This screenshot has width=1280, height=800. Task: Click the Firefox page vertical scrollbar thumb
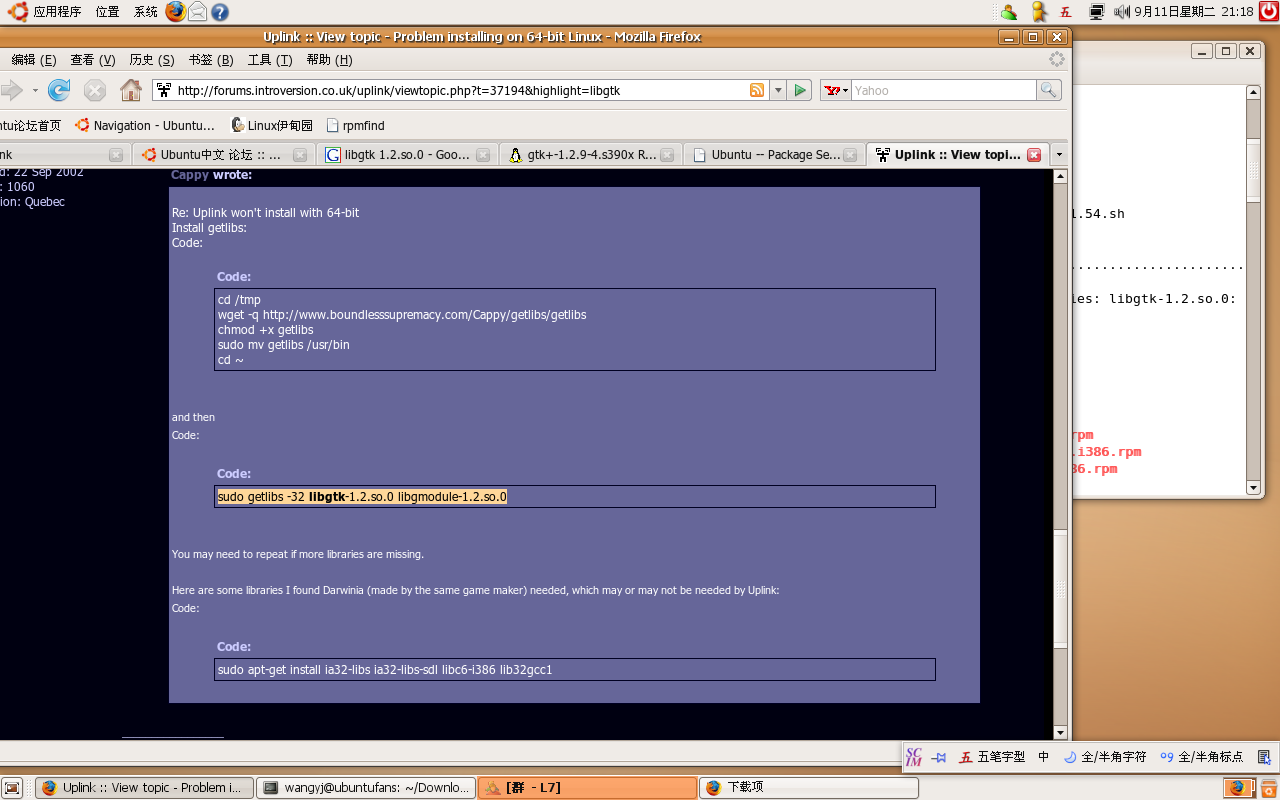tap(1061, 588)
